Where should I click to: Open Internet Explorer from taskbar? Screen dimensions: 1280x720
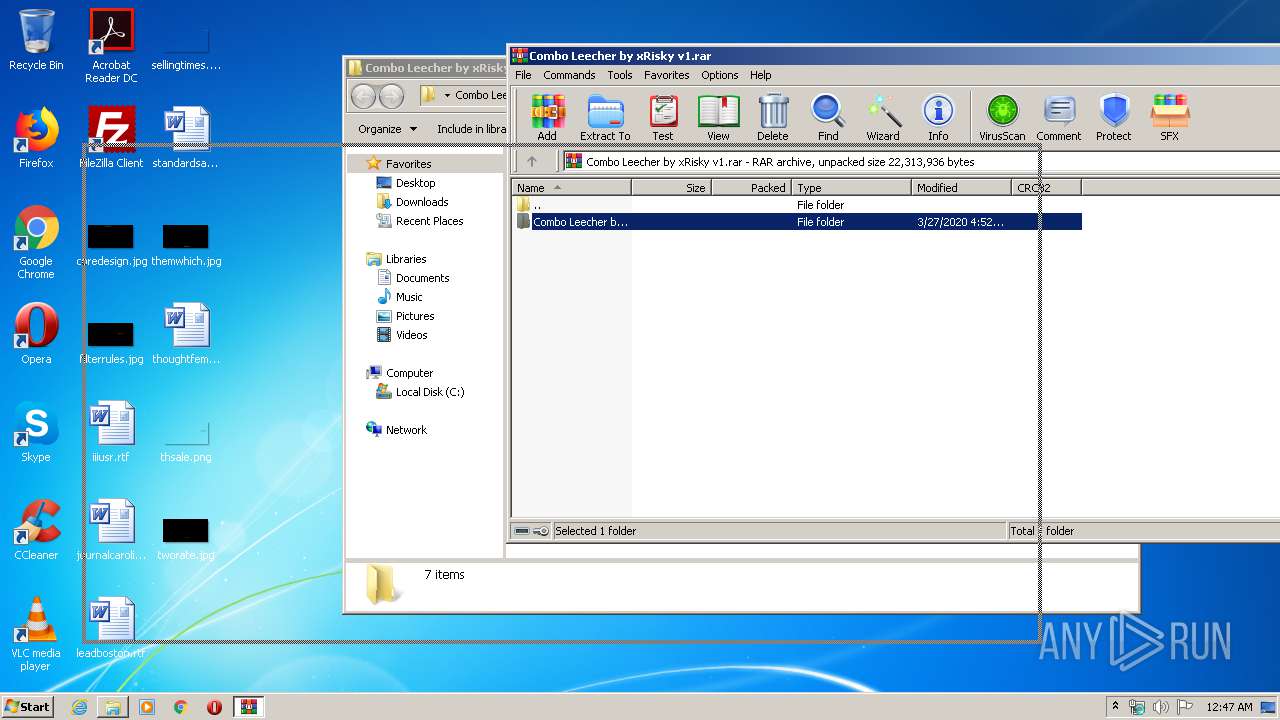(x=80, y=707)
